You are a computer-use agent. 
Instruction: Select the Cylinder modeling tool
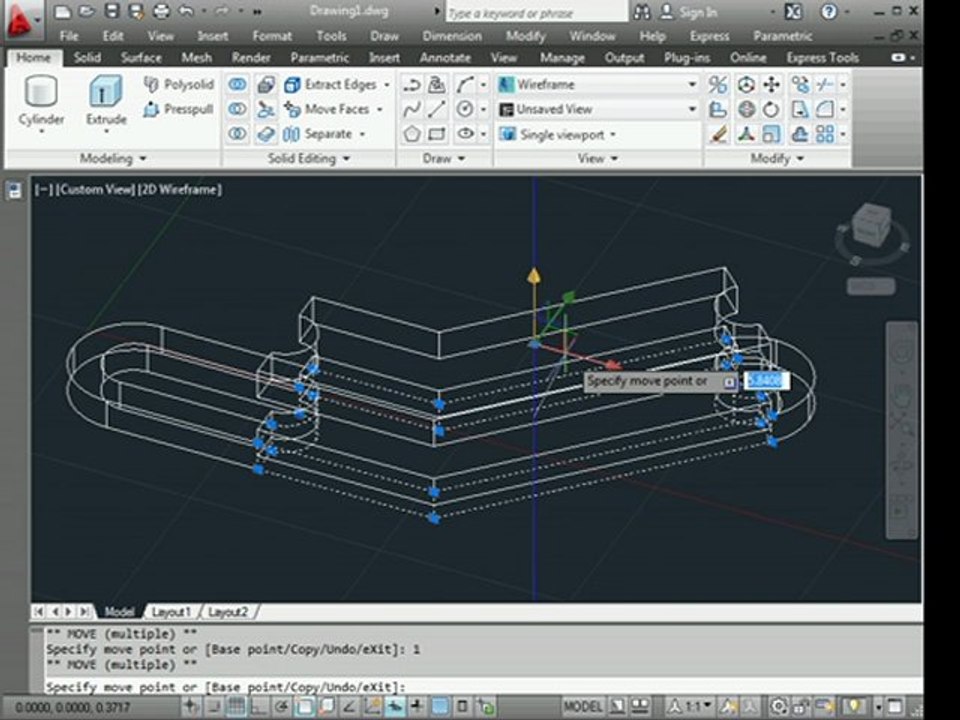[x=41, y=101]
